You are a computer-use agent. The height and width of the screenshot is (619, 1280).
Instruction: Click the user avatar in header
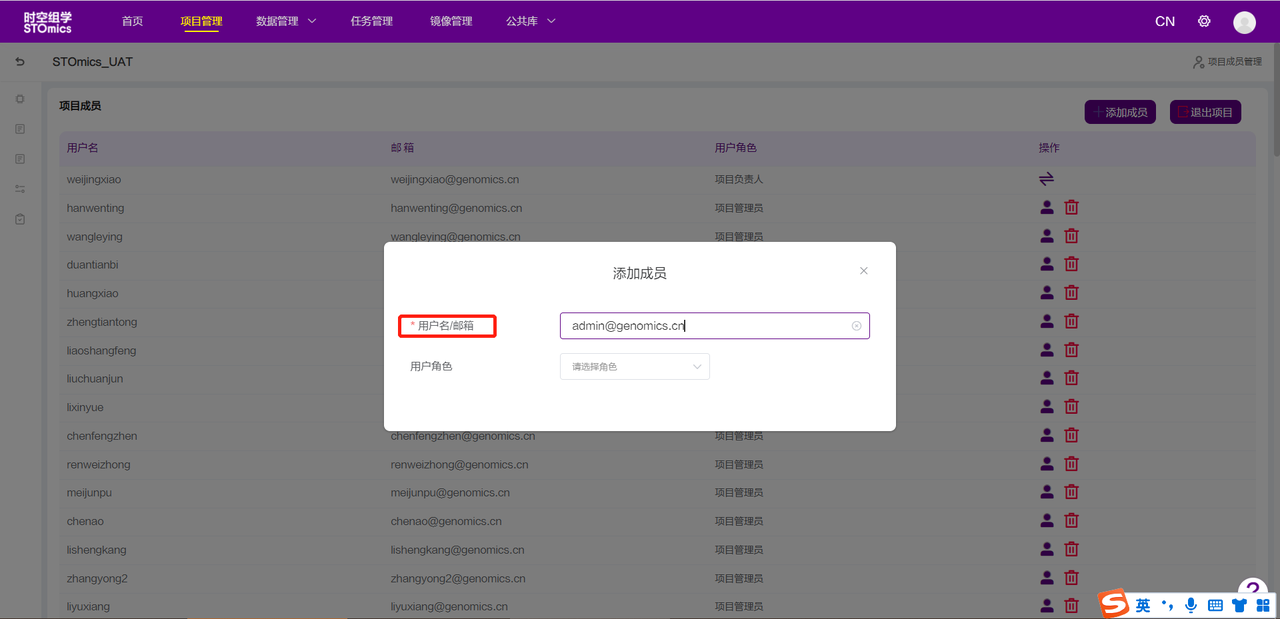coord(1244,22)
